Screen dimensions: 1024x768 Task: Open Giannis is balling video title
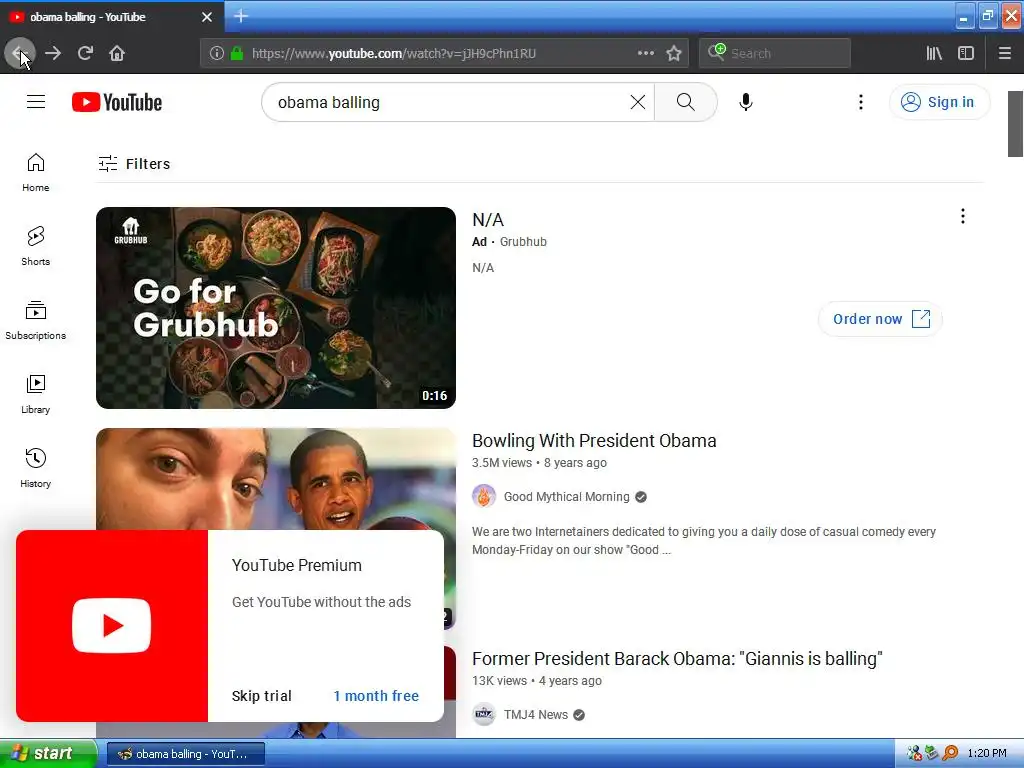point(677,659)
